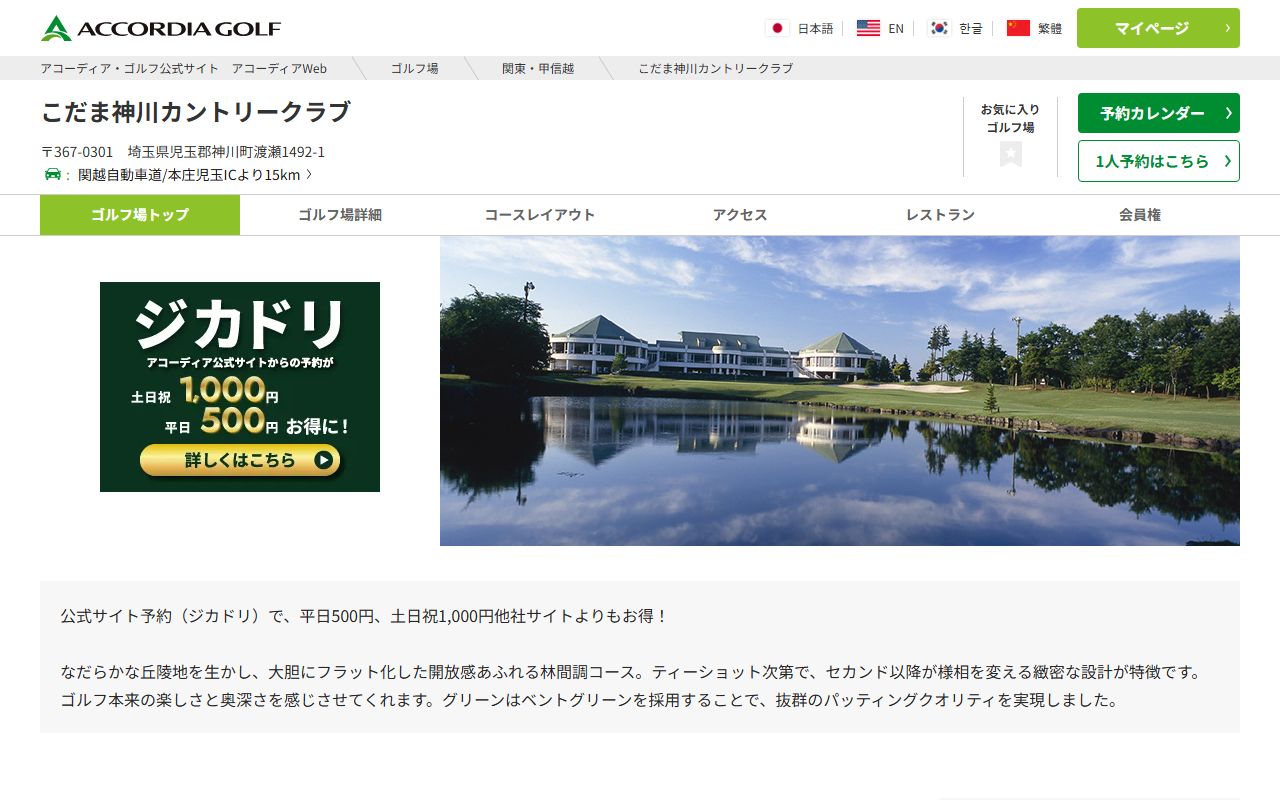Click the description starting なだらかな丘陵地を生かし

point(631,686)
